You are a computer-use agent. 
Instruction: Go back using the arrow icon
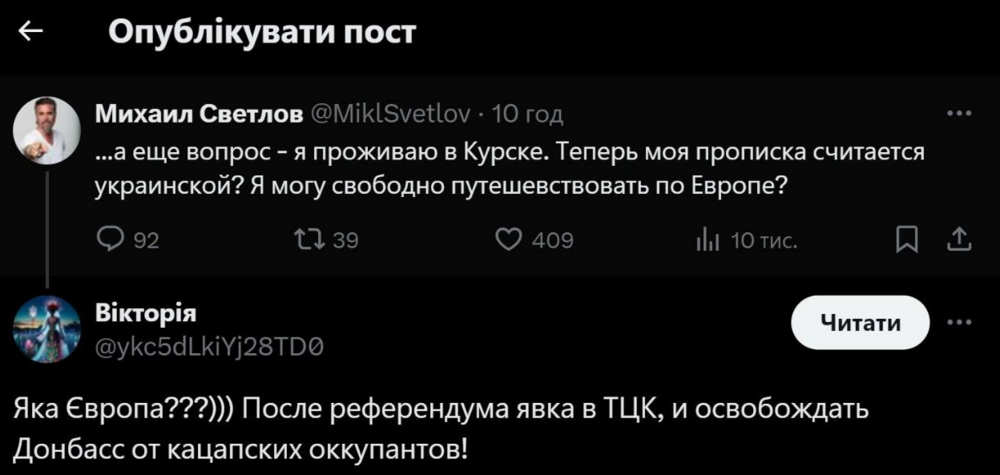pos(31,32)
